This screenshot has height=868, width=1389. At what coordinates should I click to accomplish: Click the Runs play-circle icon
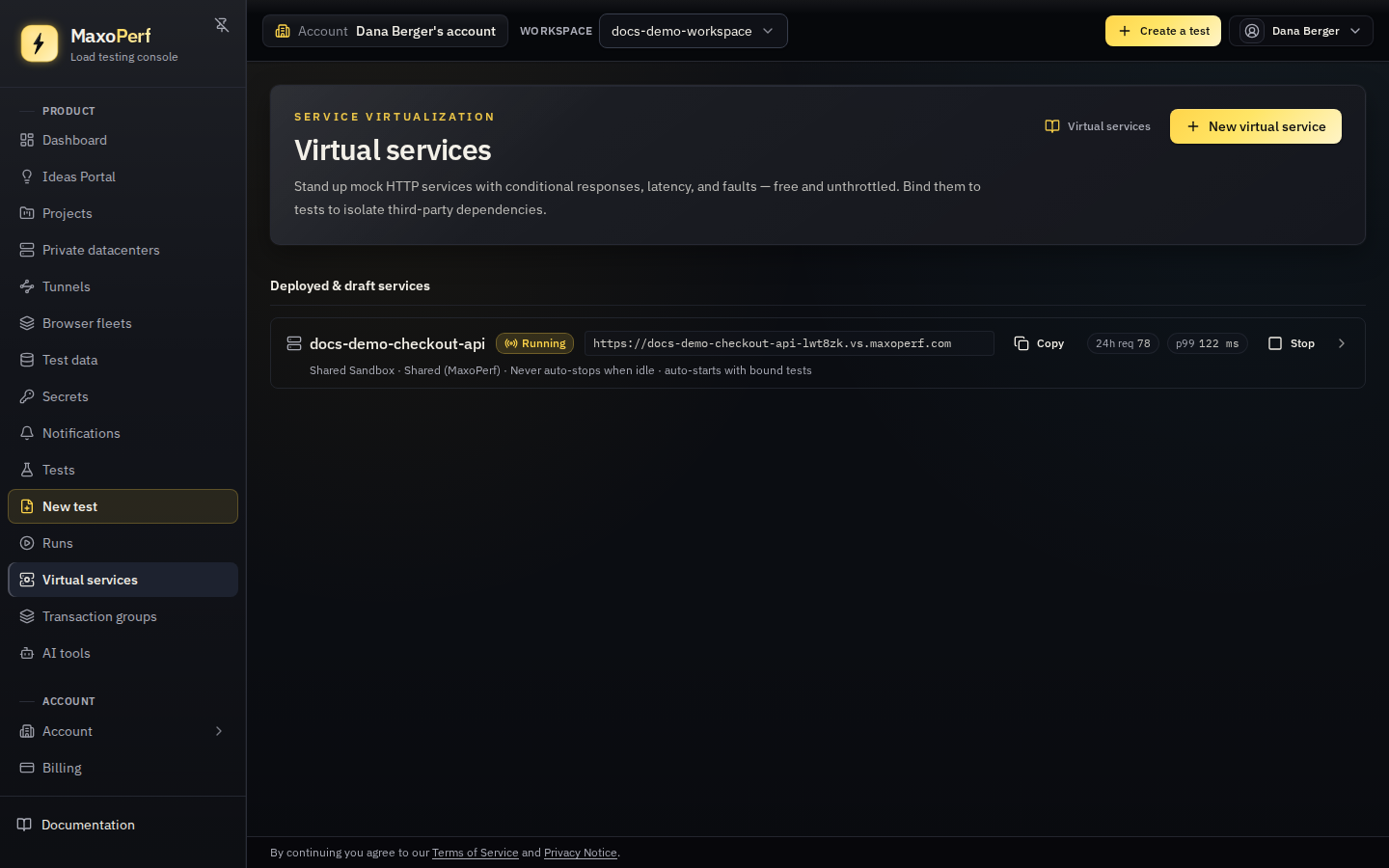(27, 543)
